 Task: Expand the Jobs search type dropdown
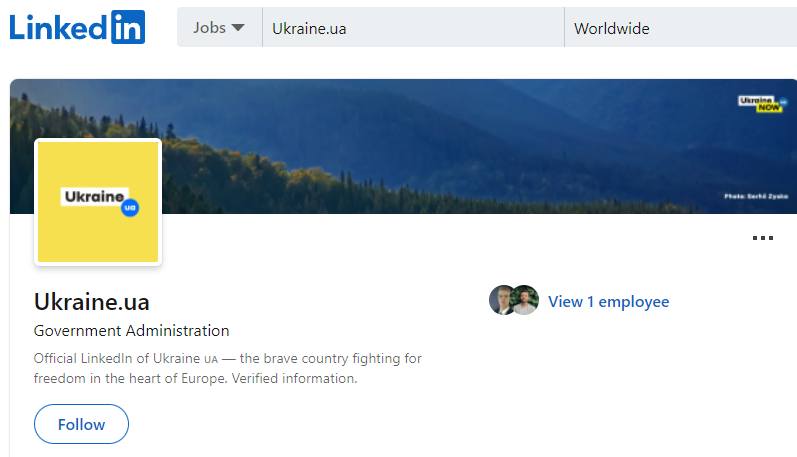click(218, 28)
